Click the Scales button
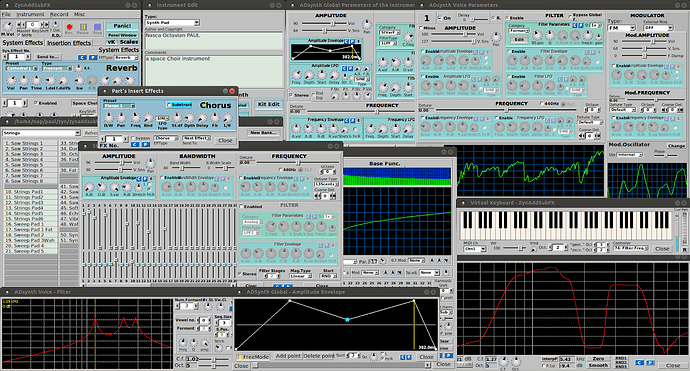Screen dimensions: 690x371 pyautogui.click(x=129, y=42)
